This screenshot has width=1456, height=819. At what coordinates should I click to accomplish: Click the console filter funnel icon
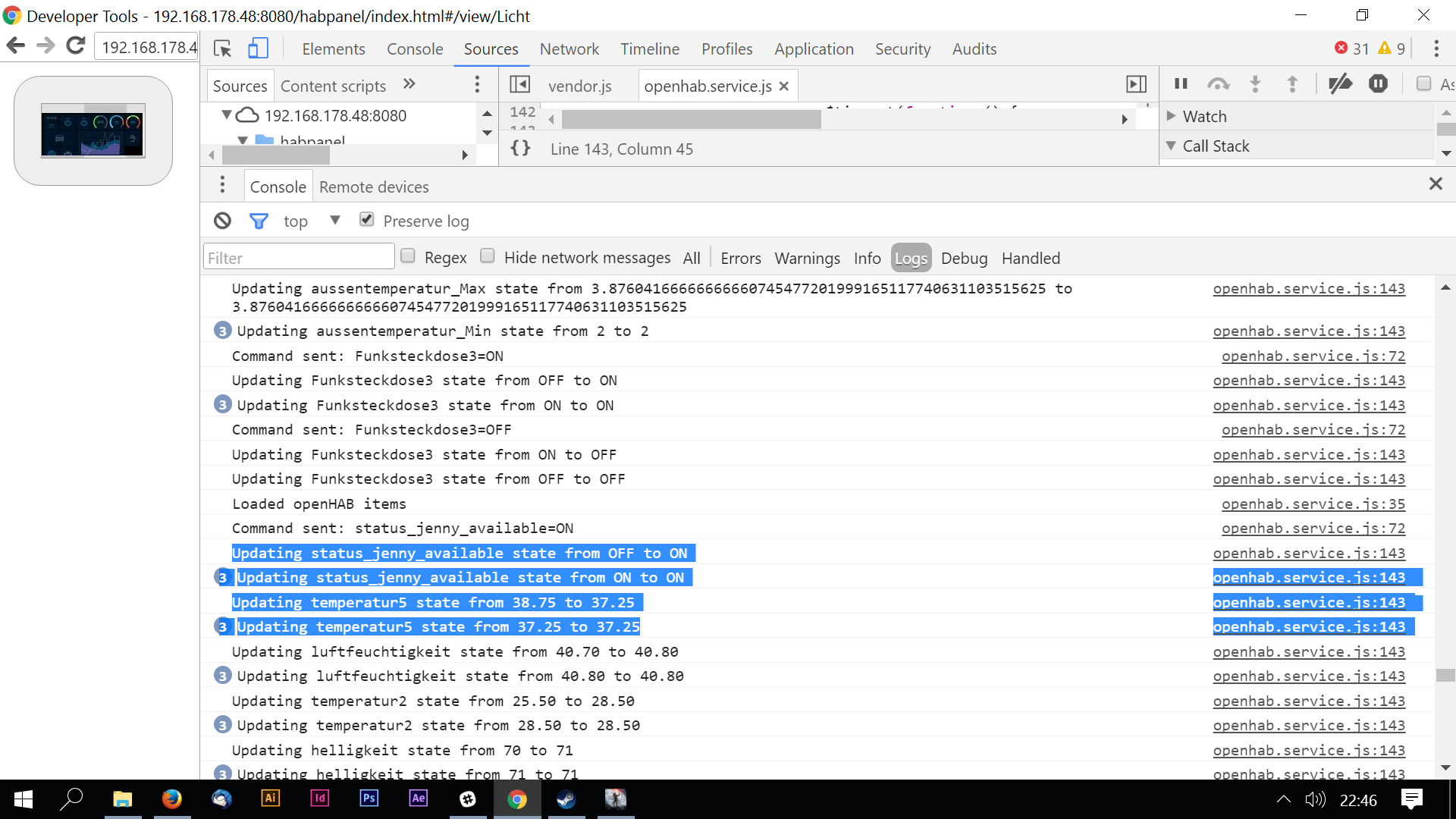(259, 221)
